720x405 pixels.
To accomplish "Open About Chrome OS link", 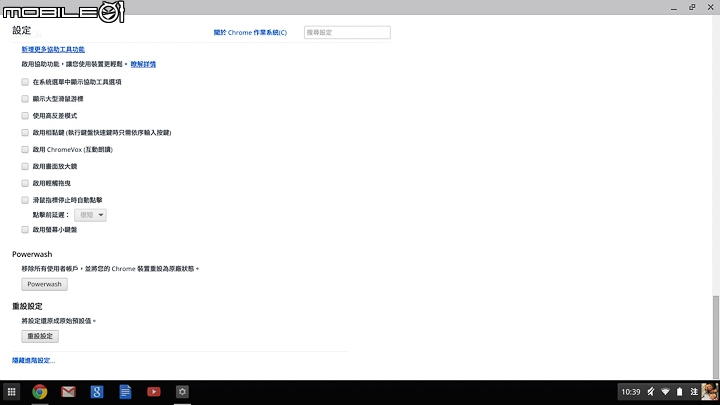I will [x=250, y=33].
